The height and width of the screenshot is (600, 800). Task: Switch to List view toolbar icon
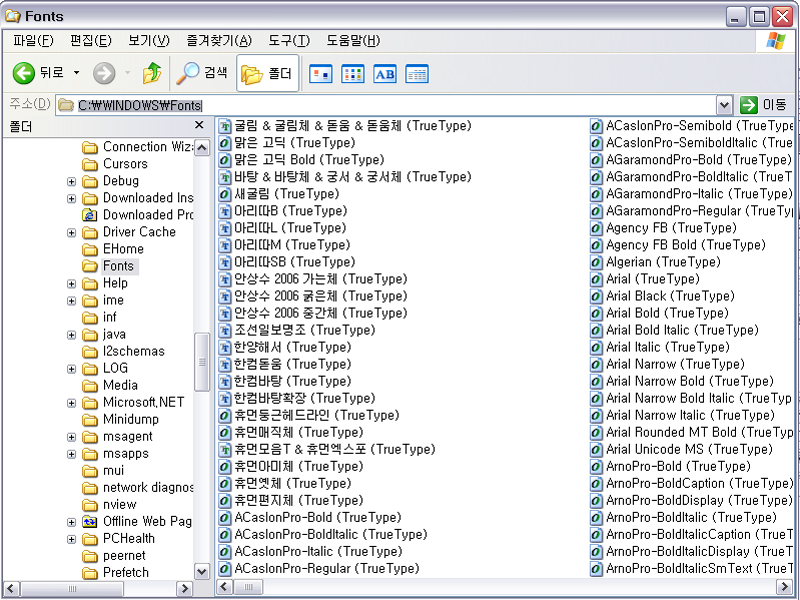coord(353,74)
